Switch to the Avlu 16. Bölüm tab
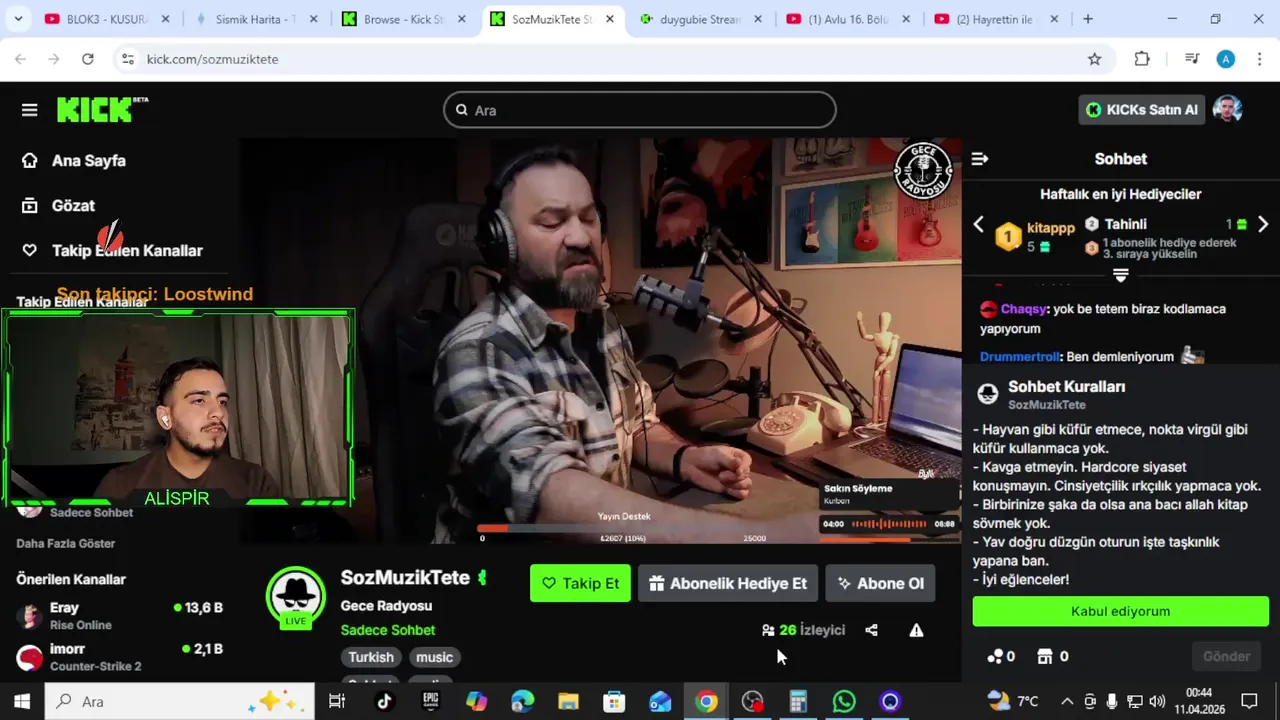The height and width of the screenshot is (720, 1280). coord(848,19)
